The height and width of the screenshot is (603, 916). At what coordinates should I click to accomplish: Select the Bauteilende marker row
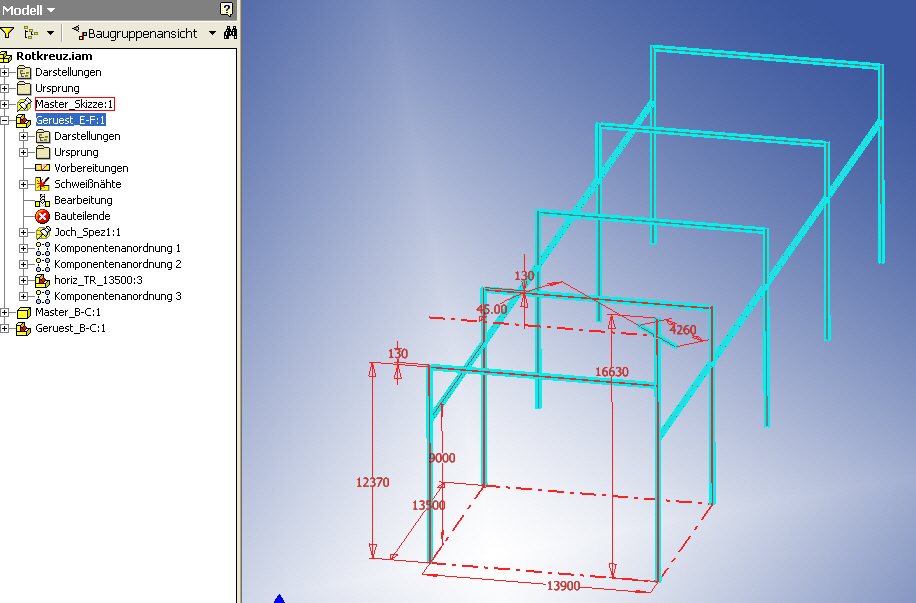tap(82, 216)
